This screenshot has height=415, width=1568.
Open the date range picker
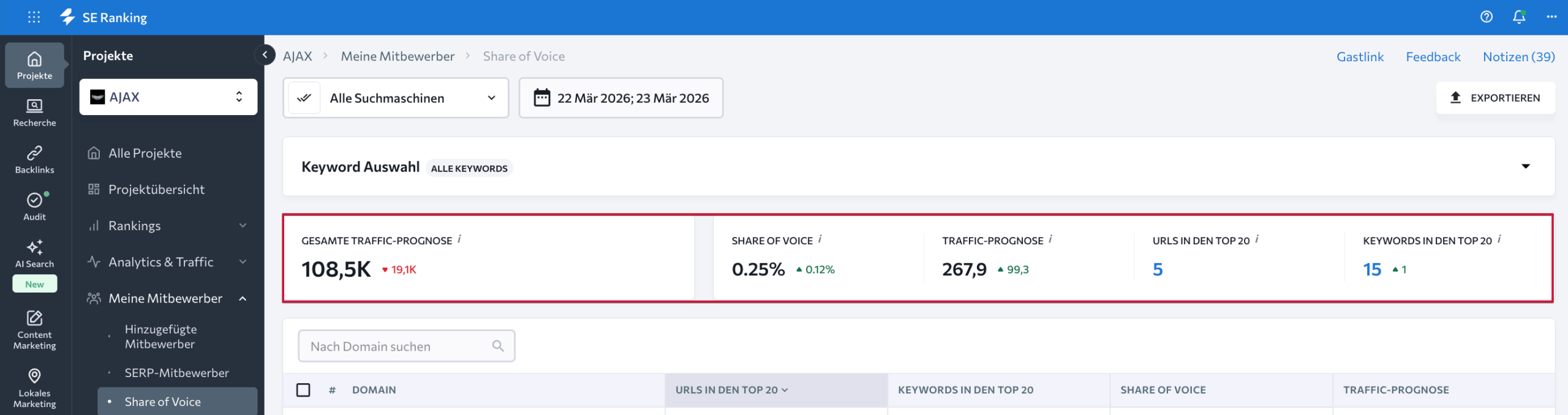[621, 98]
